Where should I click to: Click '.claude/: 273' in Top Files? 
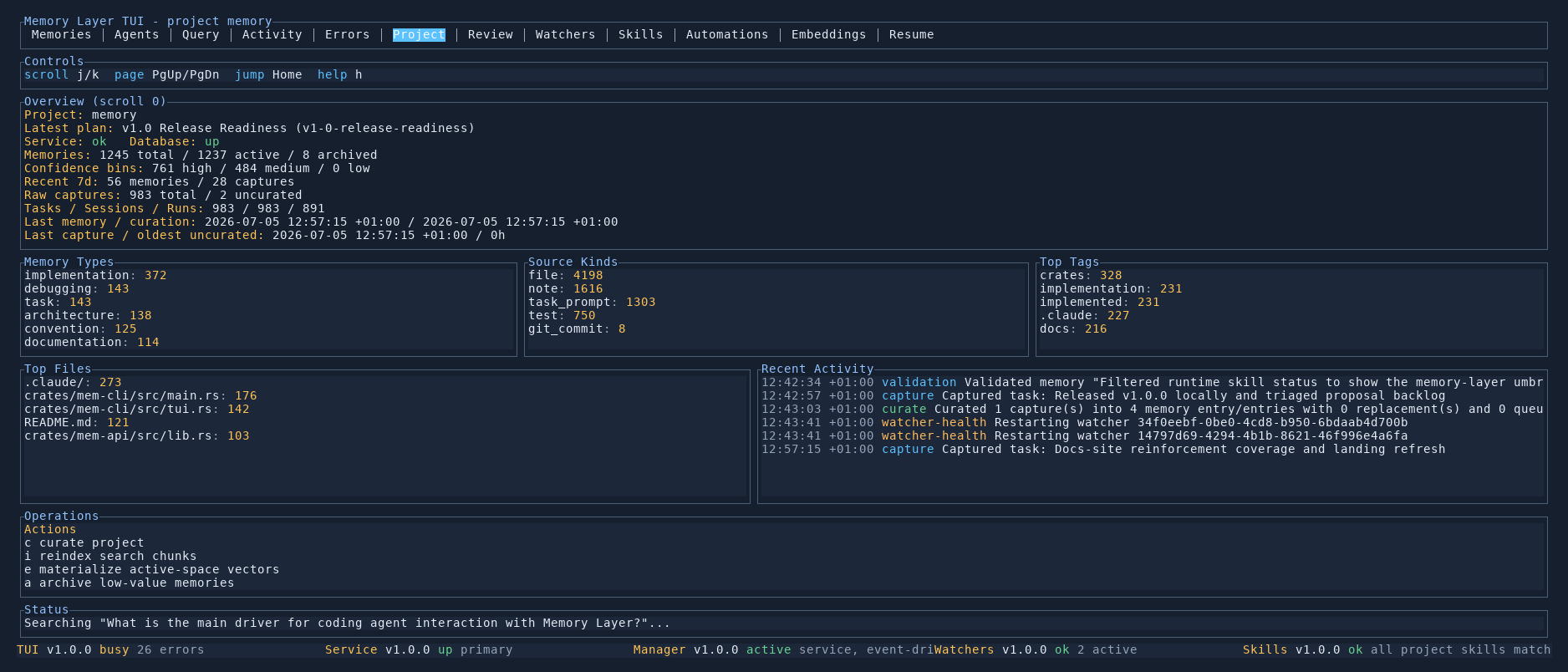[73, 382]
